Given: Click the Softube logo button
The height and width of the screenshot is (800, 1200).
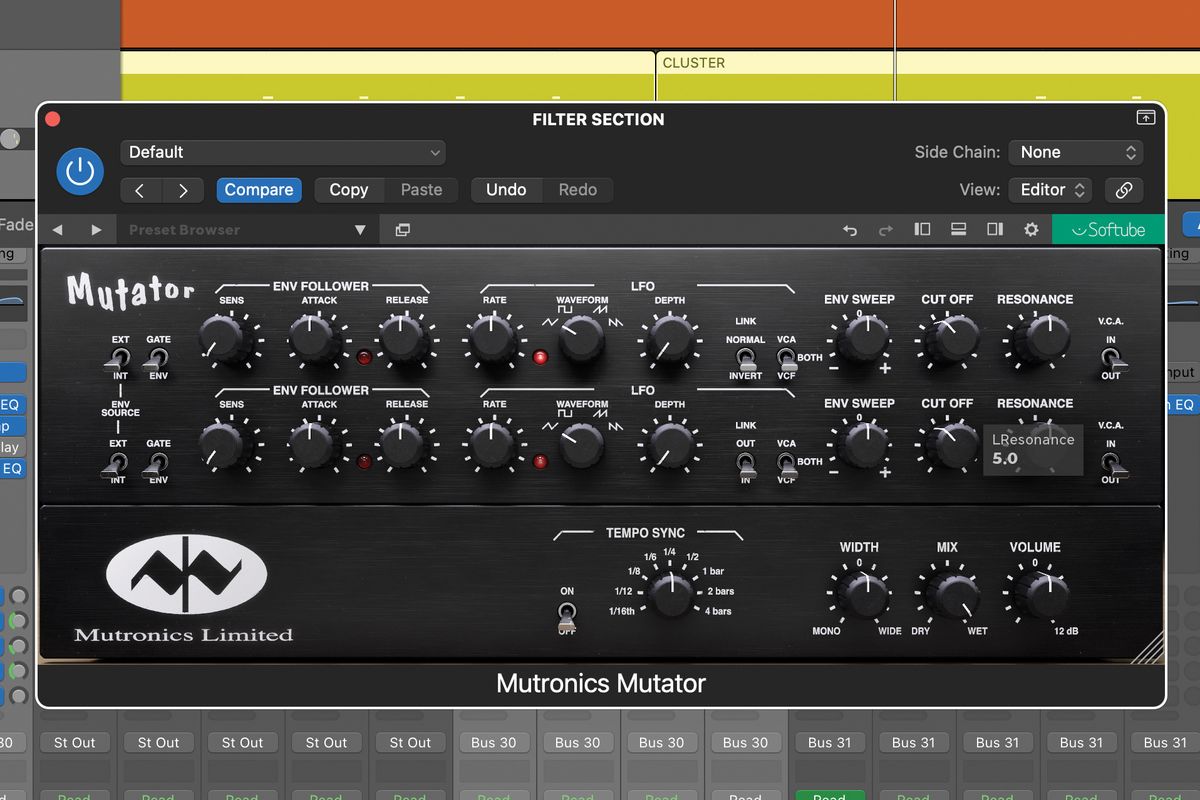Looking at the screenshot, I should [1108, 229].
